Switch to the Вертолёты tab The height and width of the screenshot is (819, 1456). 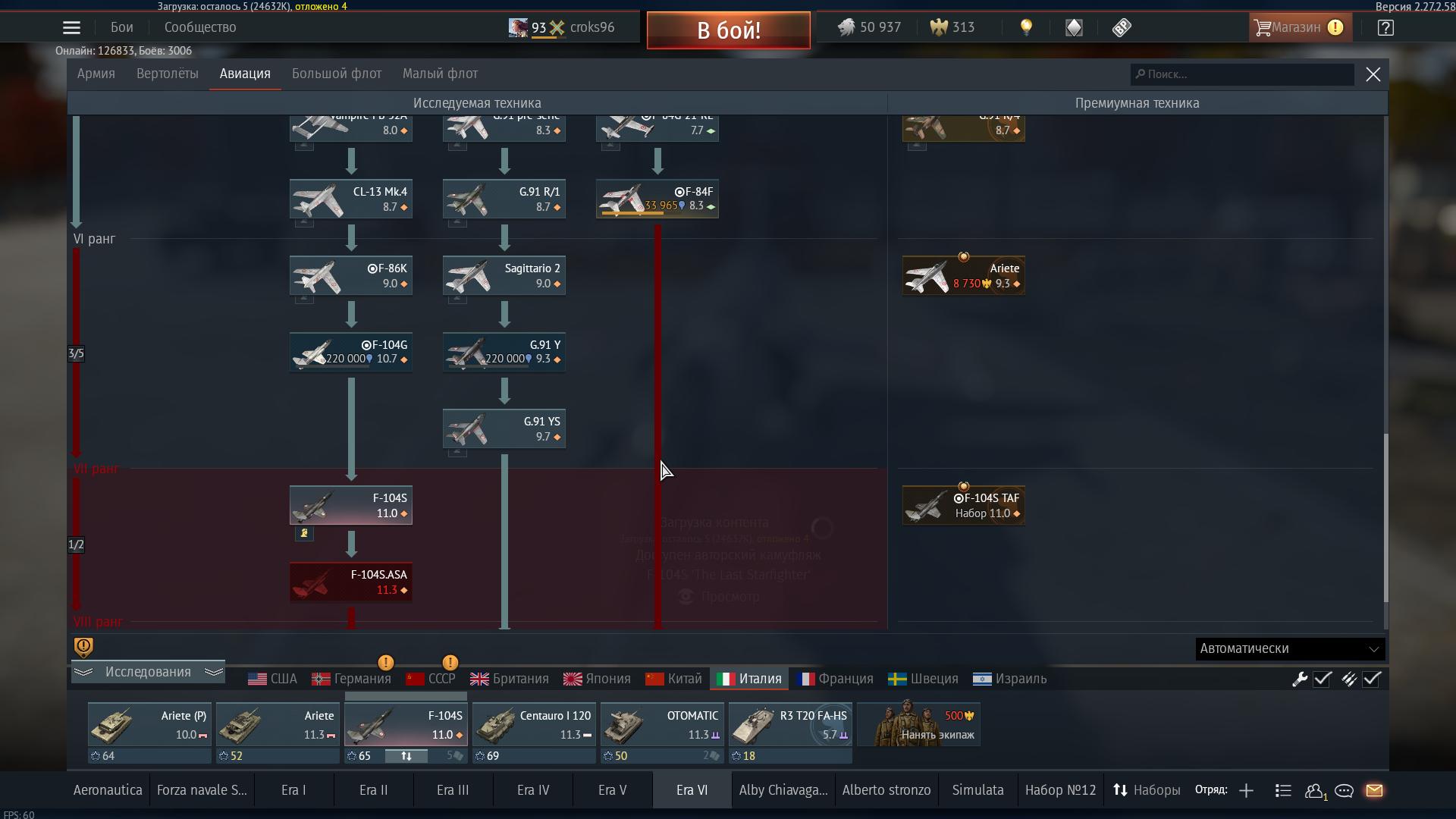click(x=168, y=74)
